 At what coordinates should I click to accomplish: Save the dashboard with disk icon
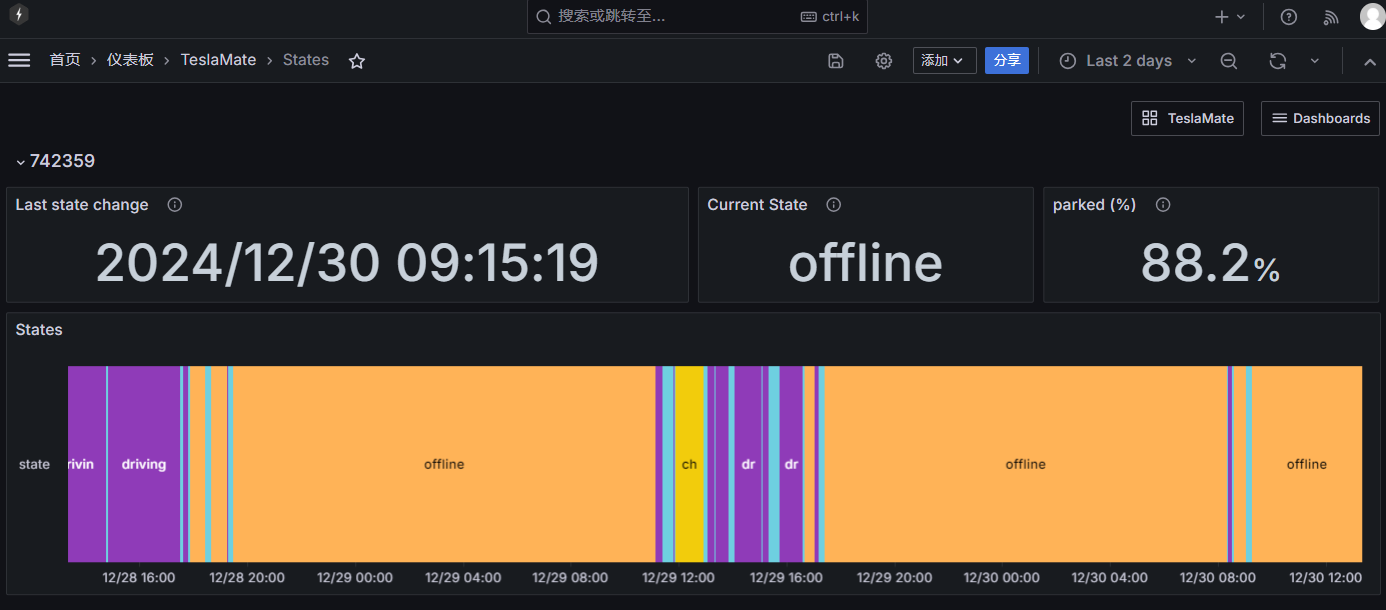tap(836, 61)
